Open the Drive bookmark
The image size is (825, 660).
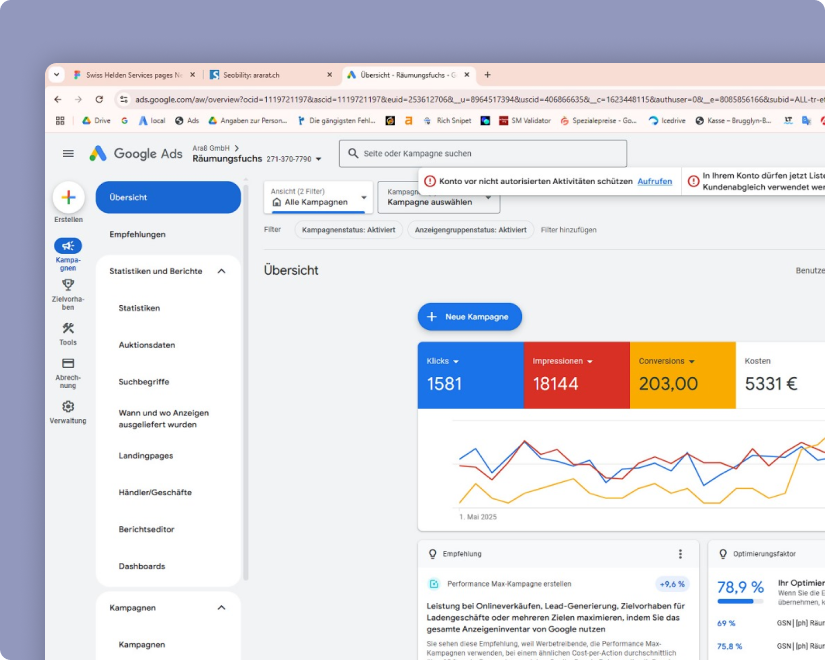(x=96, y=121)
